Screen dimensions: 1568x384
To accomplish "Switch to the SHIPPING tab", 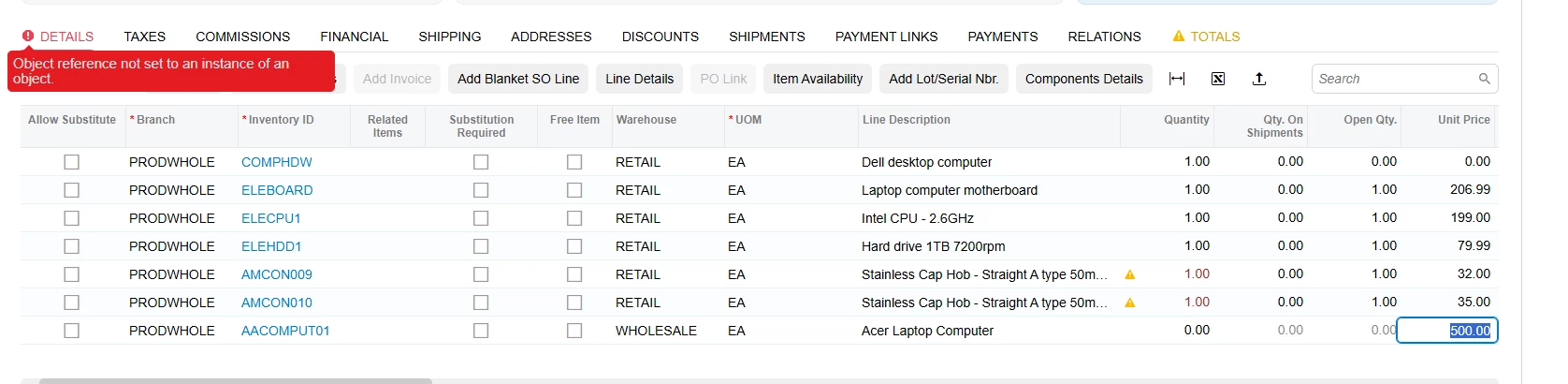I will click(x=449, y=37).
